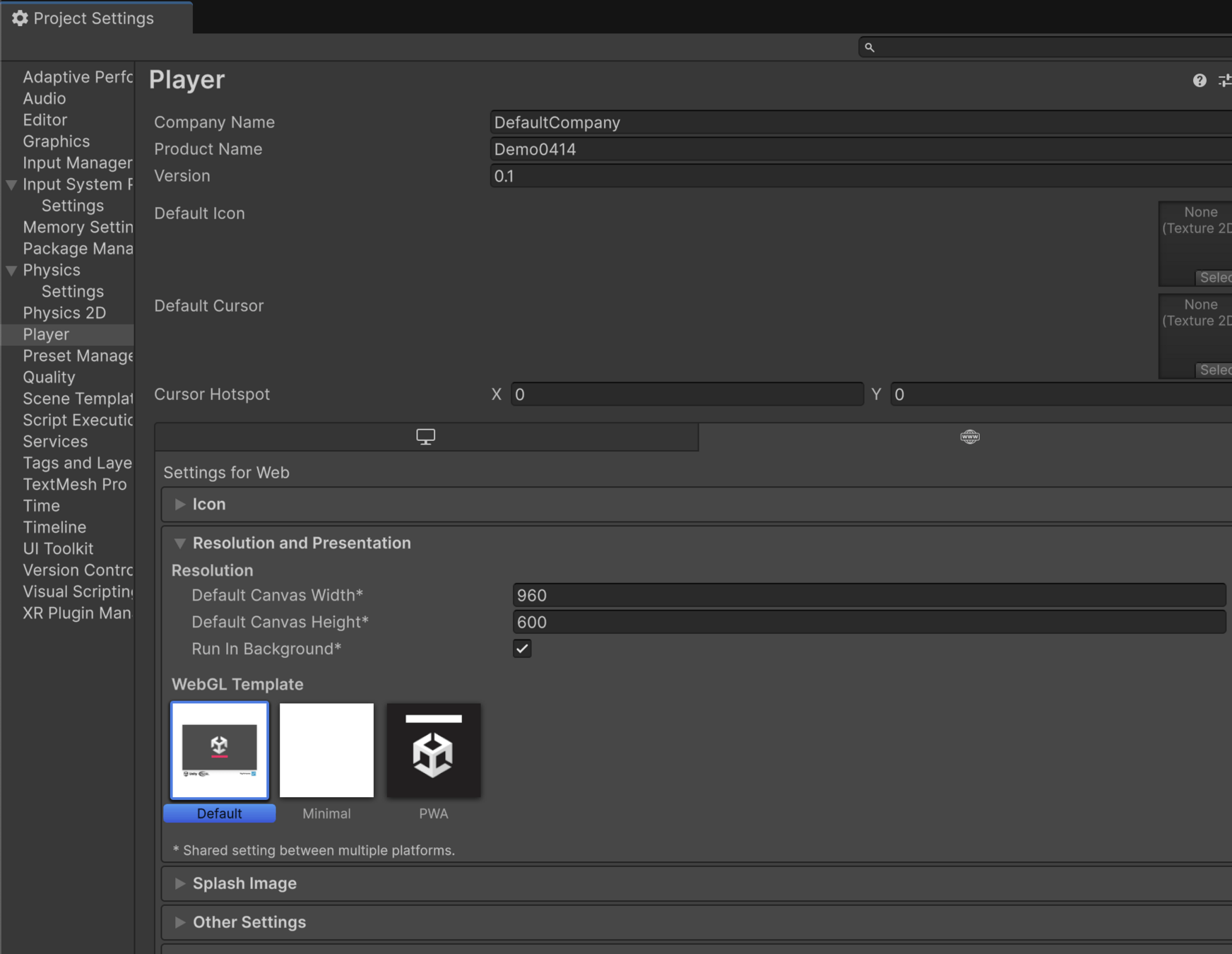
Task: Open TextMesh Pro settings
Action: tap(75, 485)
